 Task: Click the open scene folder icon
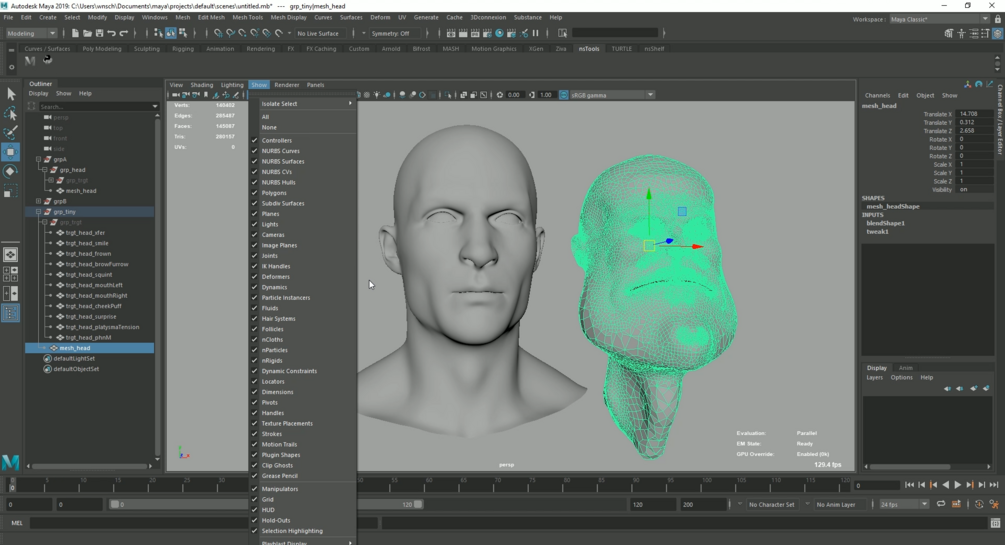coord(87,33)
